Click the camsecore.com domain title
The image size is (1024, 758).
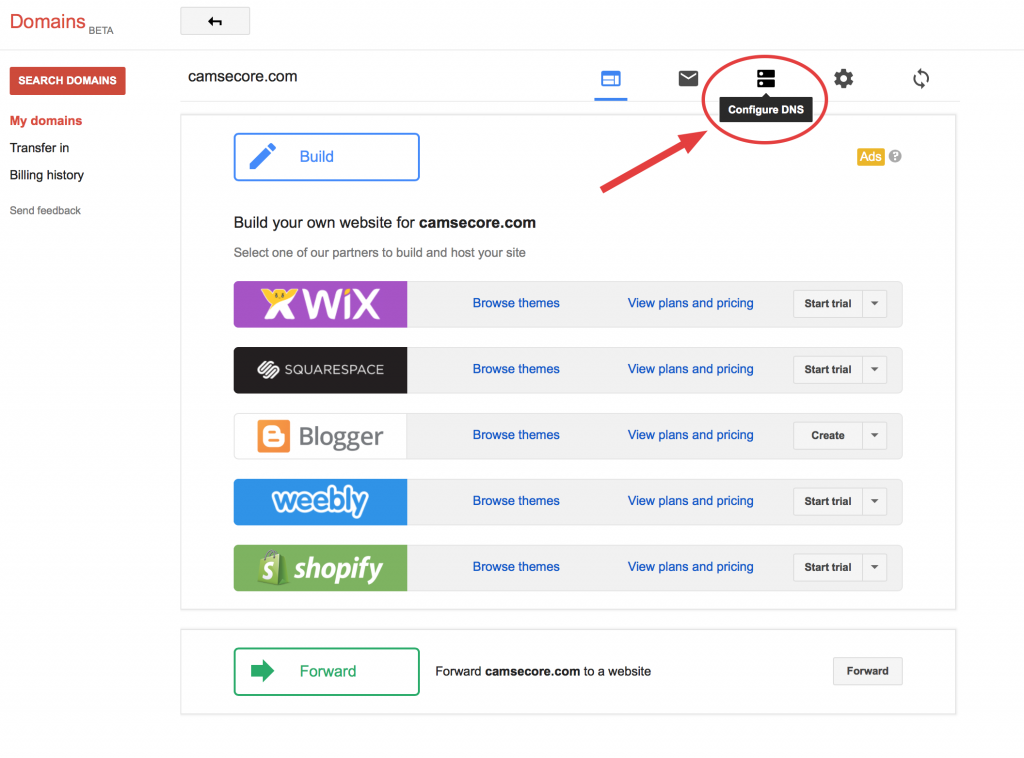(x=242, y=76)
